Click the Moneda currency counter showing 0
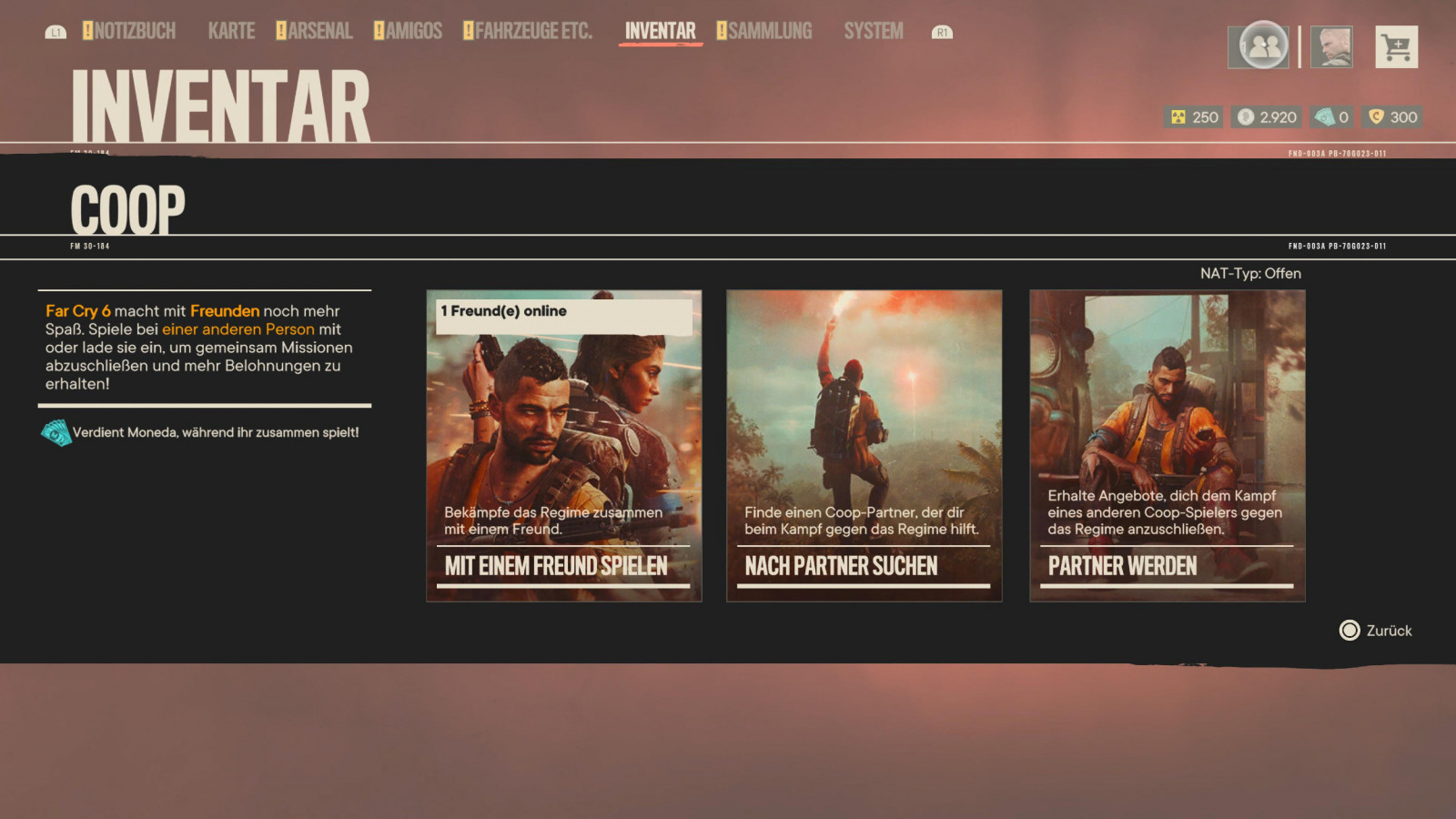 click(x=1332, y=117)
